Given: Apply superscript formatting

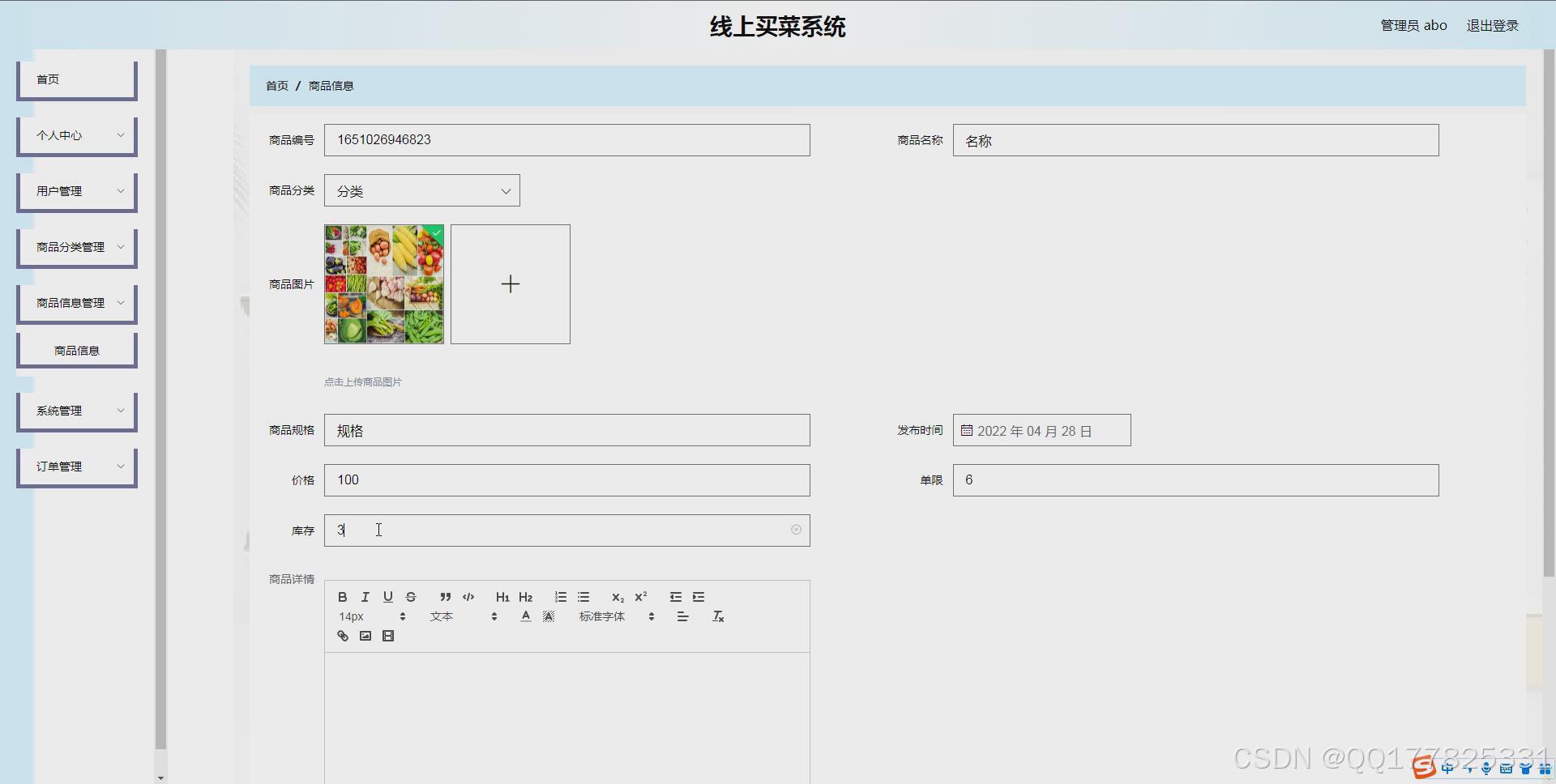Looking at the screenshot, I should tap(640, 597).
